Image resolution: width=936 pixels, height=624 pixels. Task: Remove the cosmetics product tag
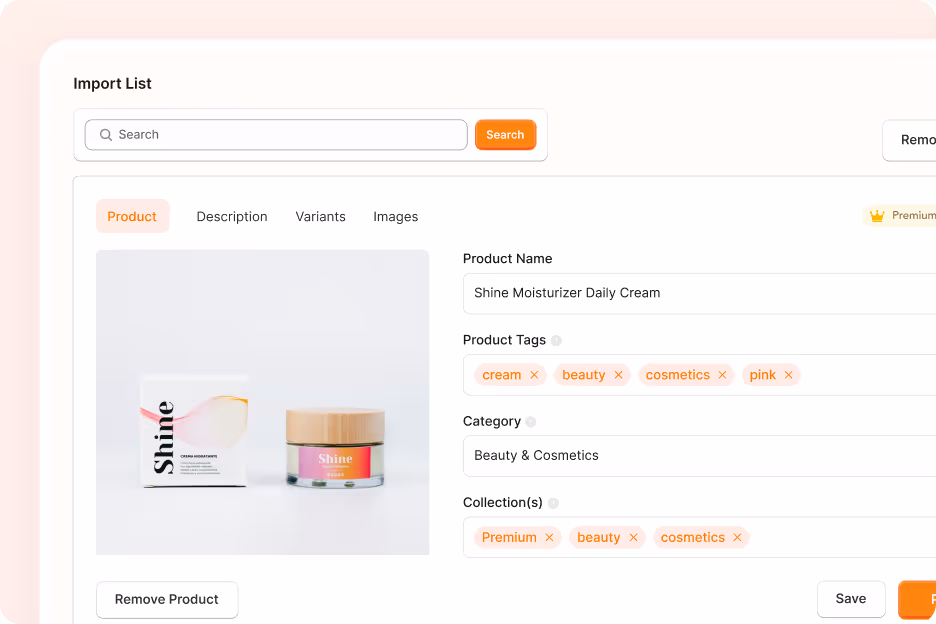[x=722, y=375]
